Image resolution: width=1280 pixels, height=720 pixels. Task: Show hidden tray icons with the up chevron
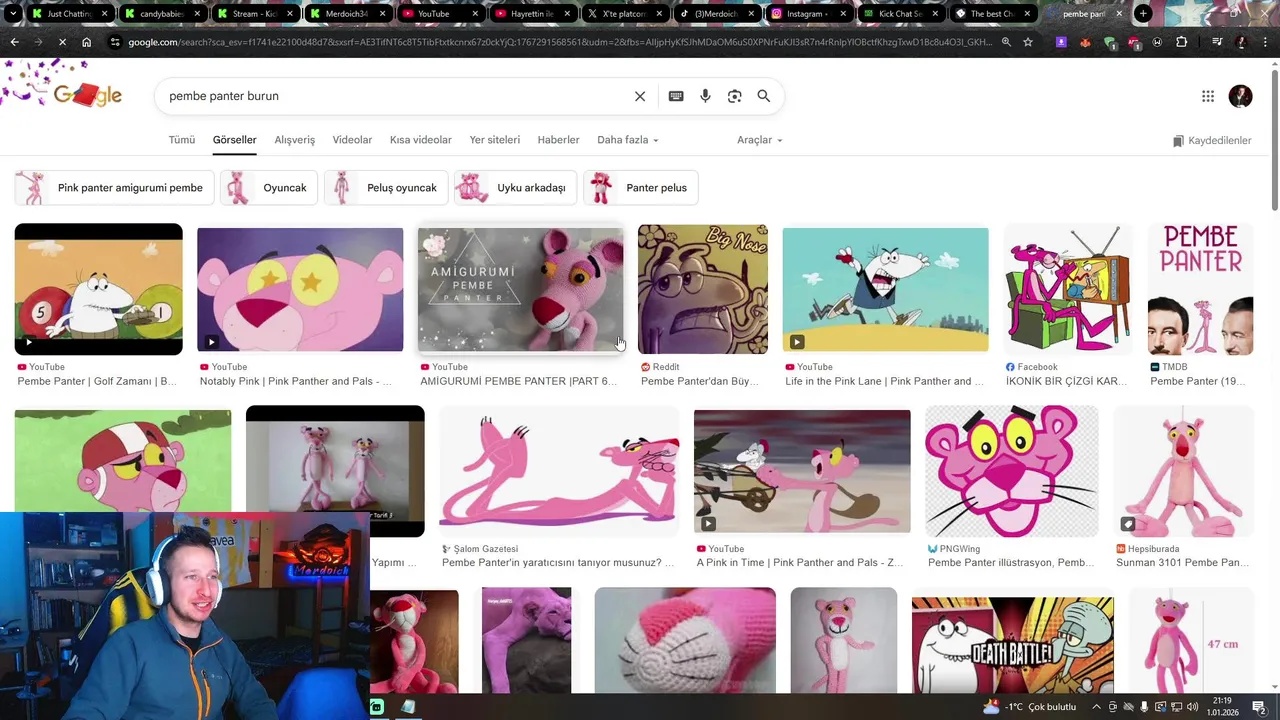pyautogui.click(x=1096, y=707)
